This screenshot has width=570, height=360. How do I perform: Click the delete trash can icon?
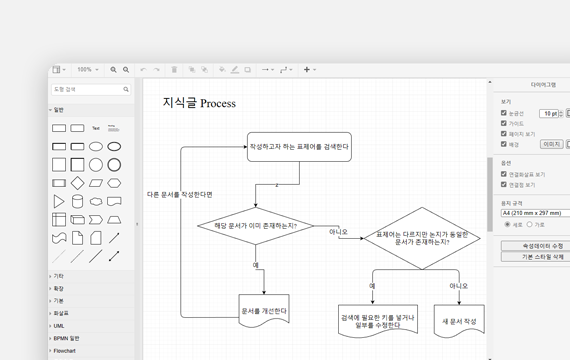(174, 69)
